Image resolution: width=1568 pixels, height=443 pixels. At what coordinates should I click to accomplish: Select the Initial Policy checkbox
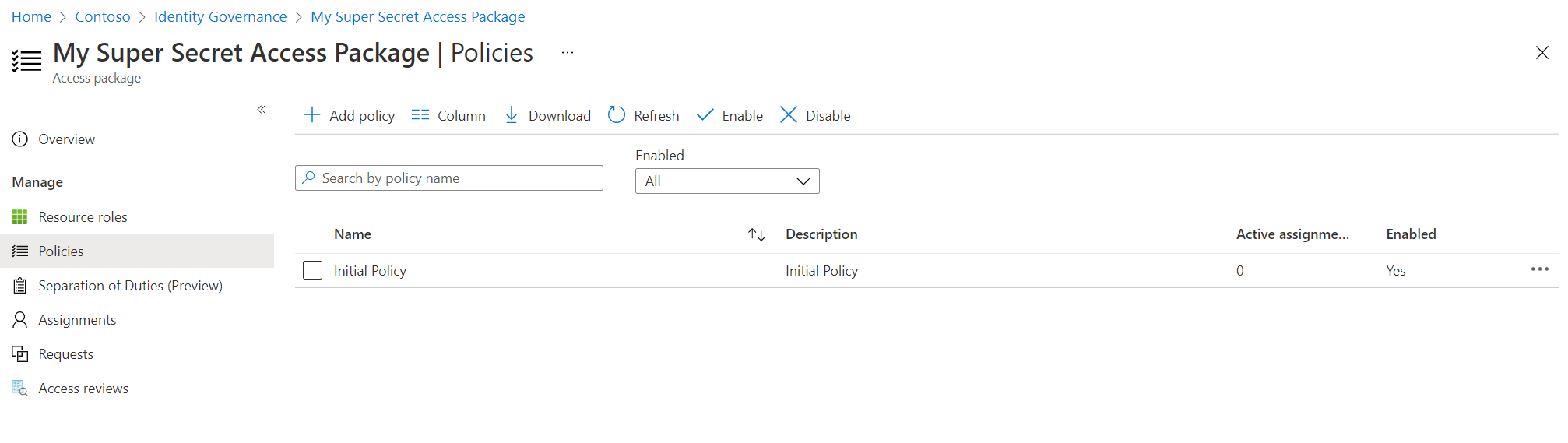[x=312, y=270]
